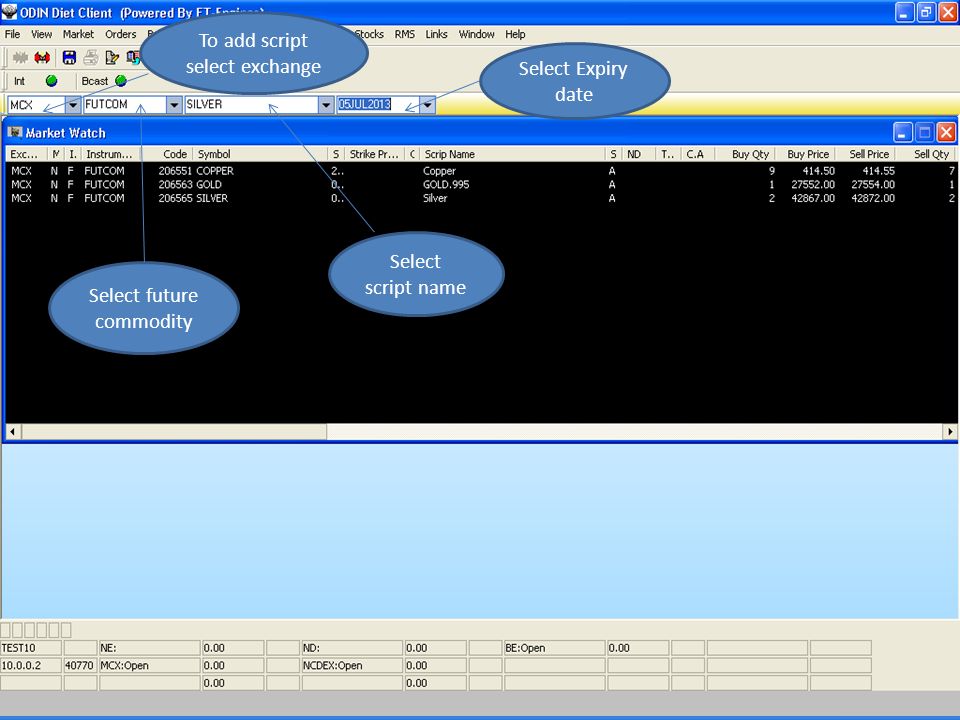Screen dimensions: 960x720
Task: Click the Market Watch horizontal scrollbar thumb
Action: (174, 432)
